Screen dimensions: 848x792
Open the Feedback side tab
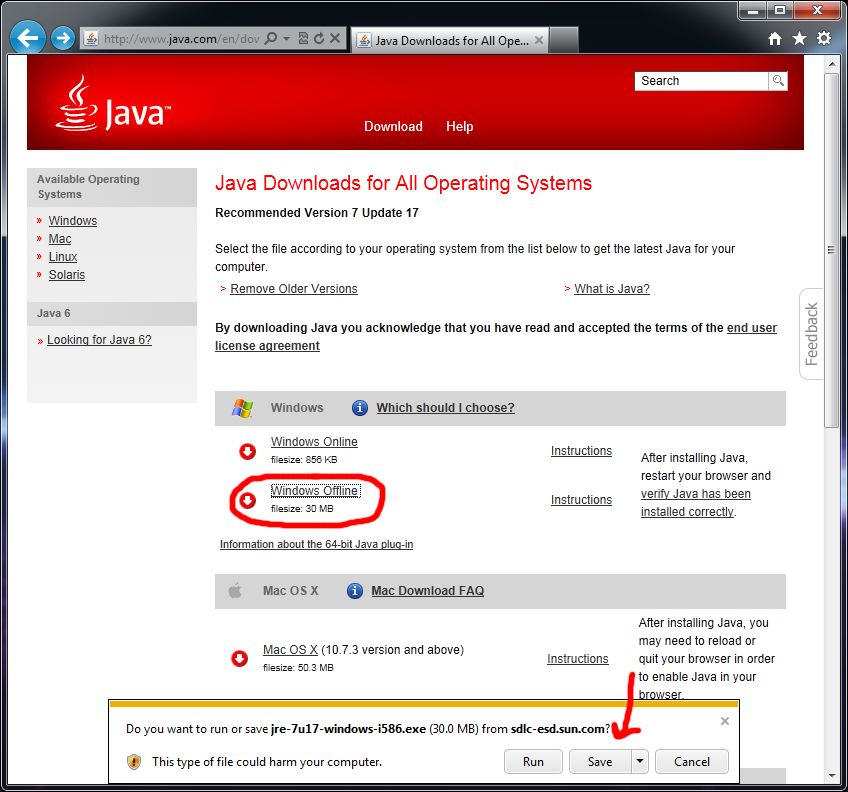[x=811, y=334]
